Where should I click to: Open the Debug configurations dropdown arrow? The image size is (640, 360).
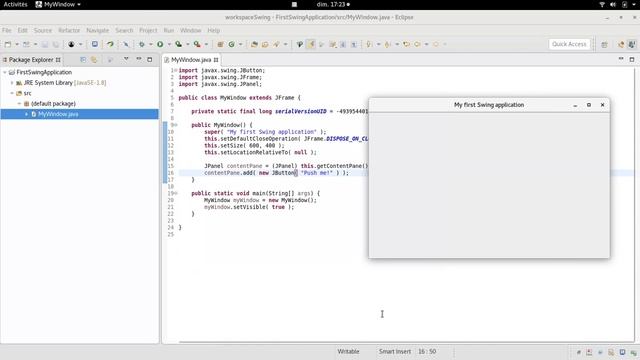click(151, 44)
